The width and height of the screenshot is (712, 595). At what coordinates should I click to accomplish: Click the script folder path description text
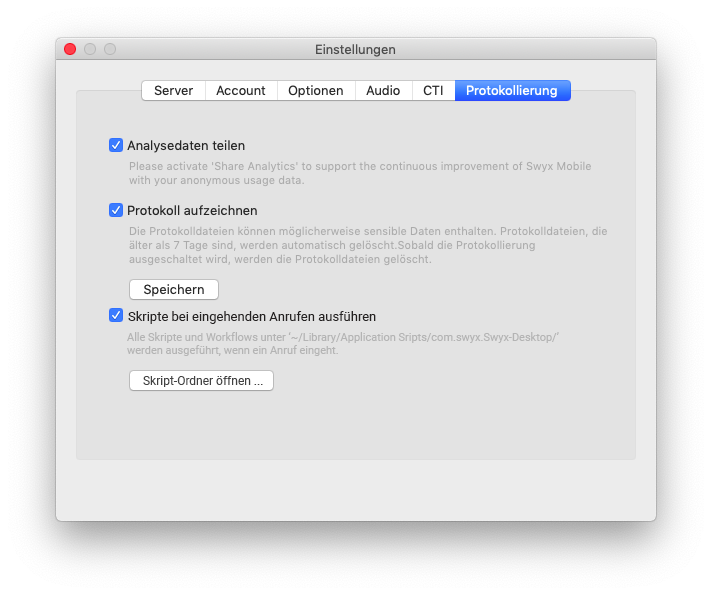pos(342,344)
